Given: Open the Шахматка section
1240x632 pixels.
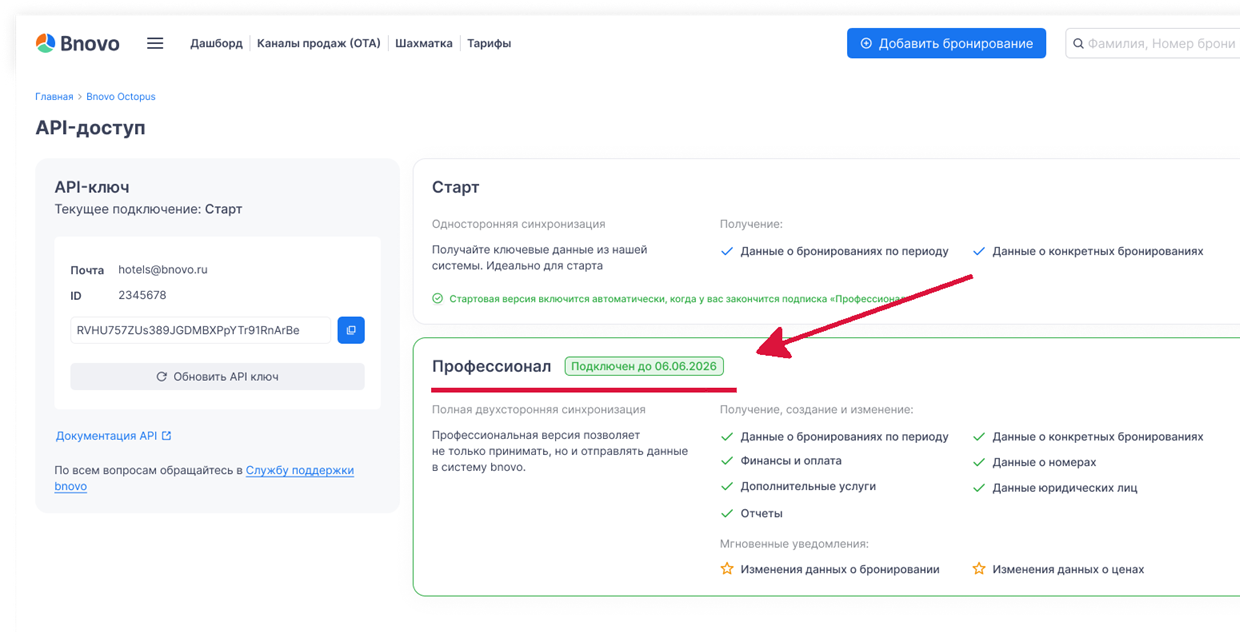Looking at the screenshot, I should point(423,44).
